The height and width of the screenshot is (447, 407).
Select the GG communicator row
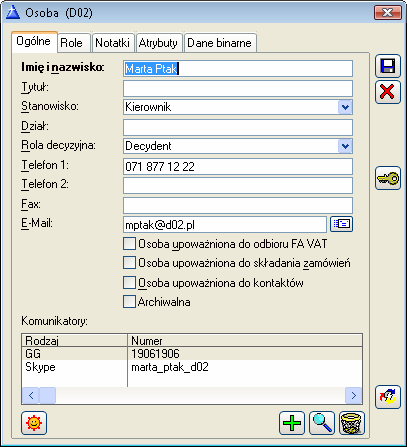point(192,353)
